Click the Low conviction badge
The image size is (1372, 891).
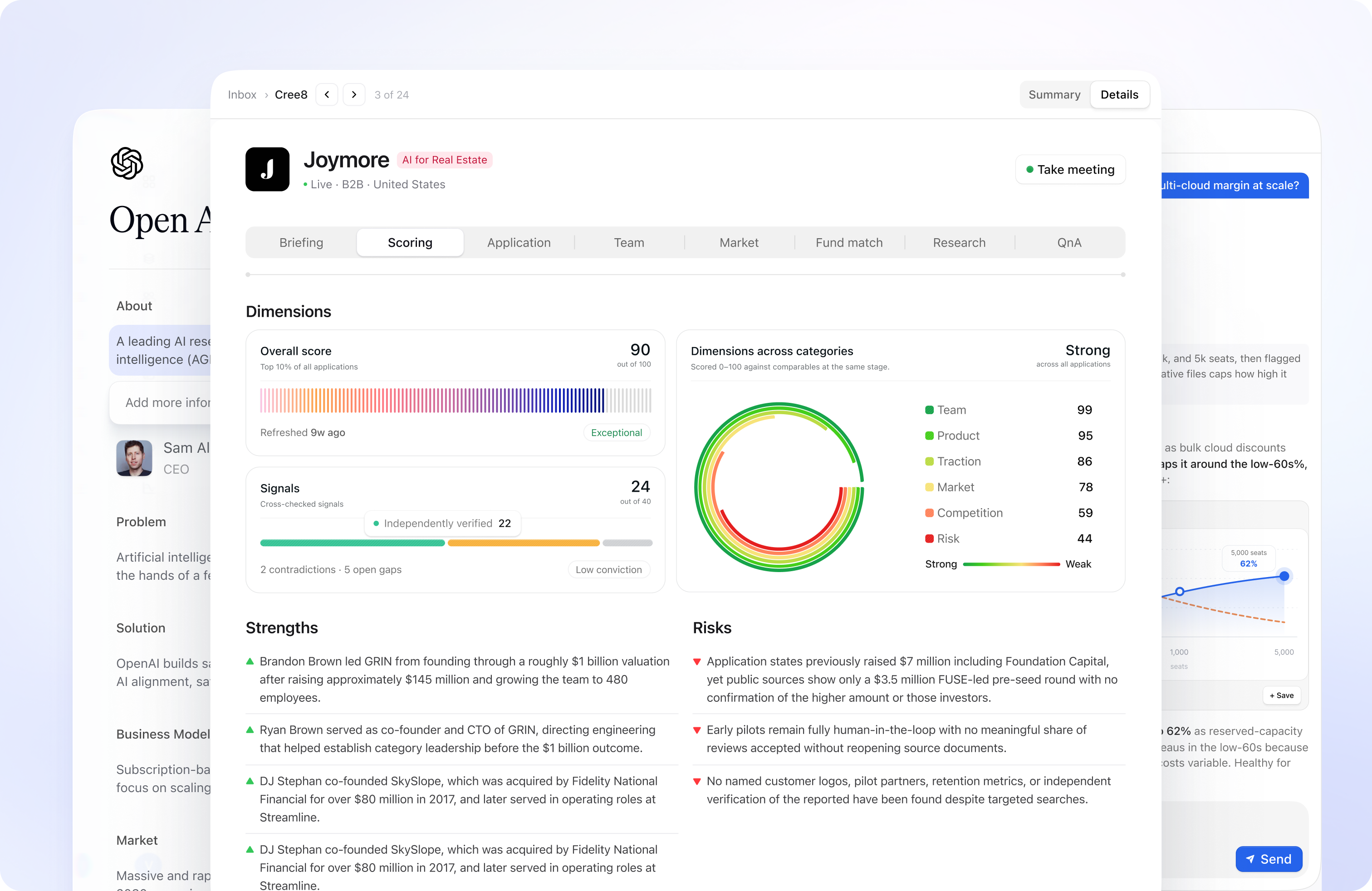point(609,569)
